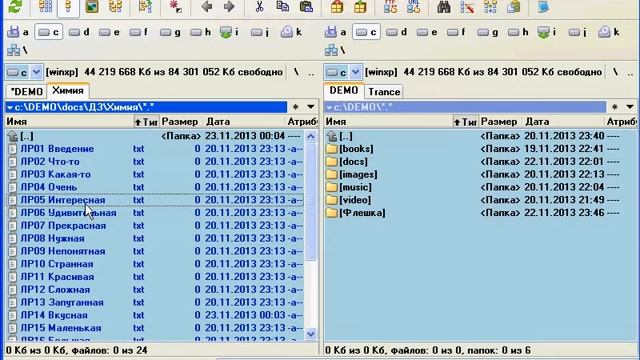
Task: Activate drive h button in right drive bar
Action: 518,32
